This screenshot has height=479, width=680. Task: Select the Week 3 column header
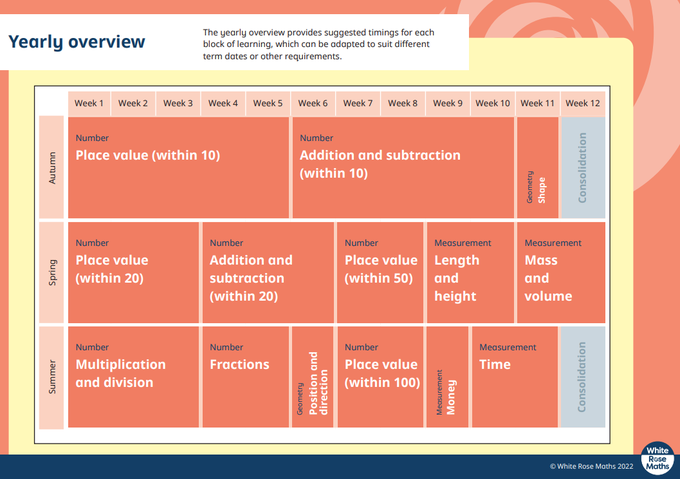(178, 103)
